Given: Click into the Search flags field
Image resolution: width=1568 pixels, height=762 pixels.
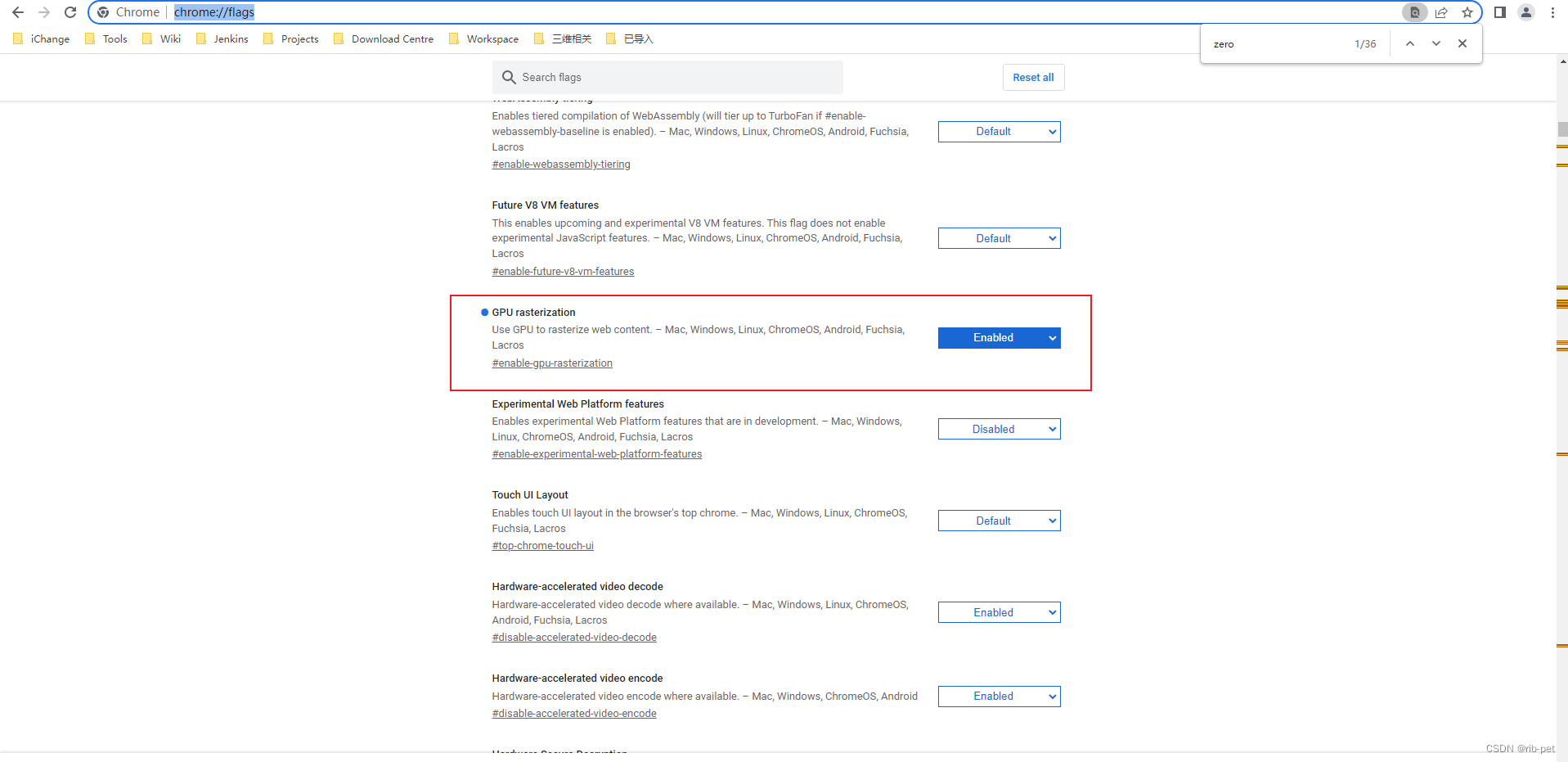Looking at the screenshot, I should coord(667,77).
